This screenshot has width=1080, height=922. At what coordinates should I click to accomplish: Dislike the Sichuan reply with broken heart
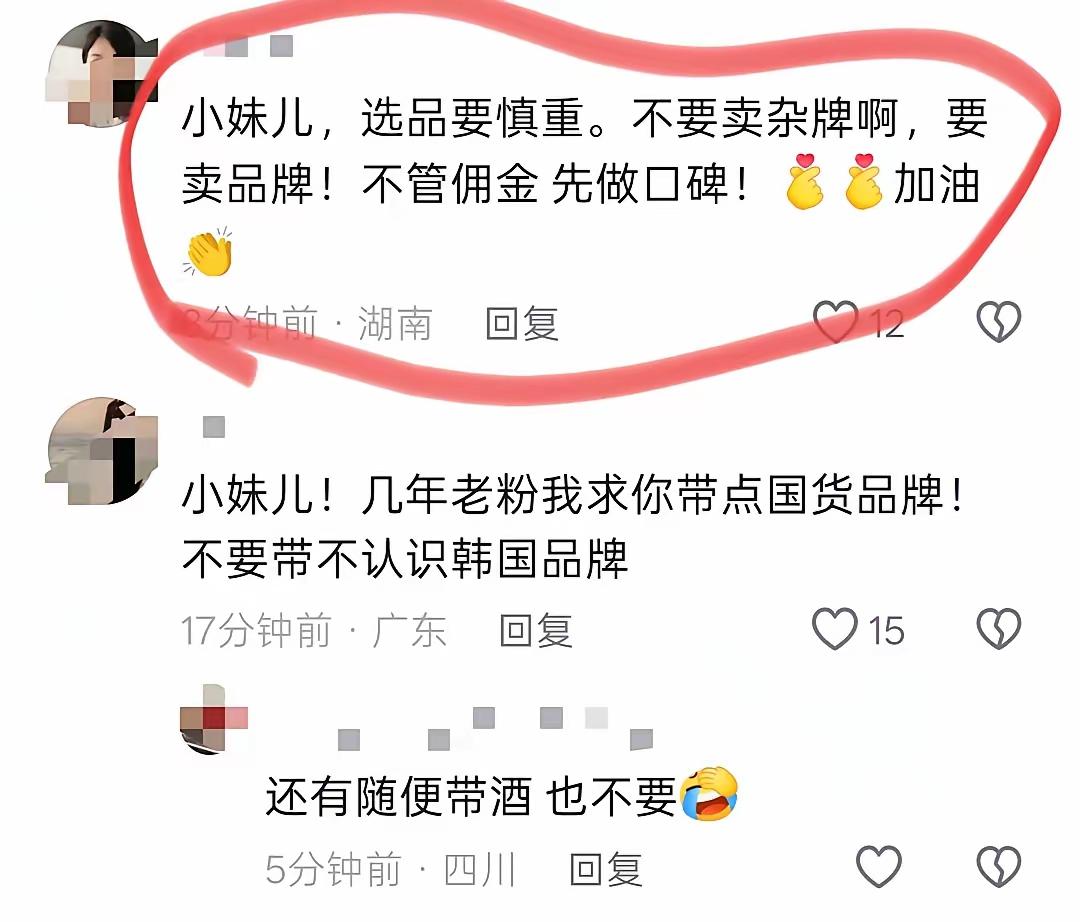(999, 866)
